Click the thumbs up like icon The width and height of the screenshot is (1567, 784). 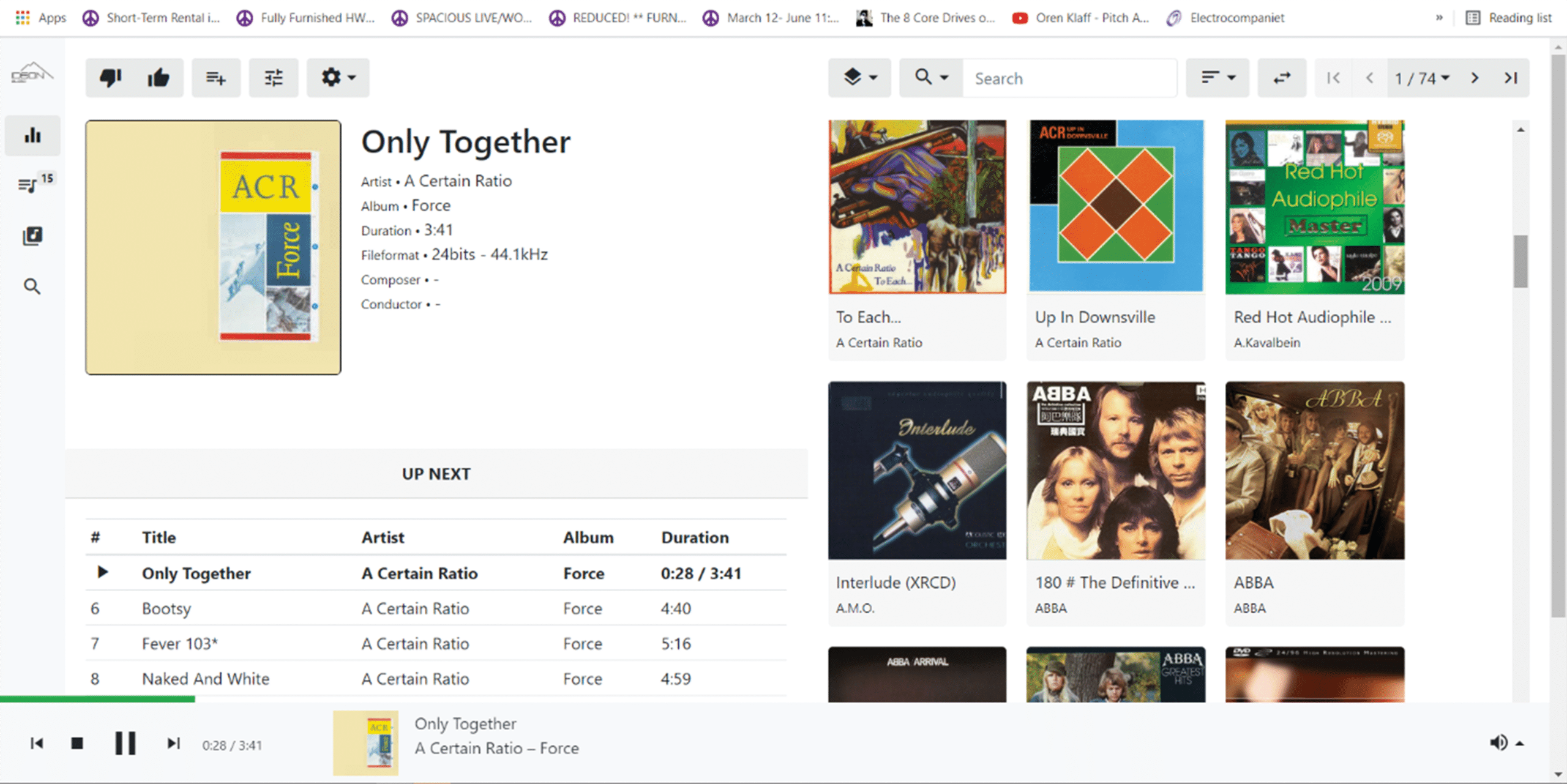[159, 78]
